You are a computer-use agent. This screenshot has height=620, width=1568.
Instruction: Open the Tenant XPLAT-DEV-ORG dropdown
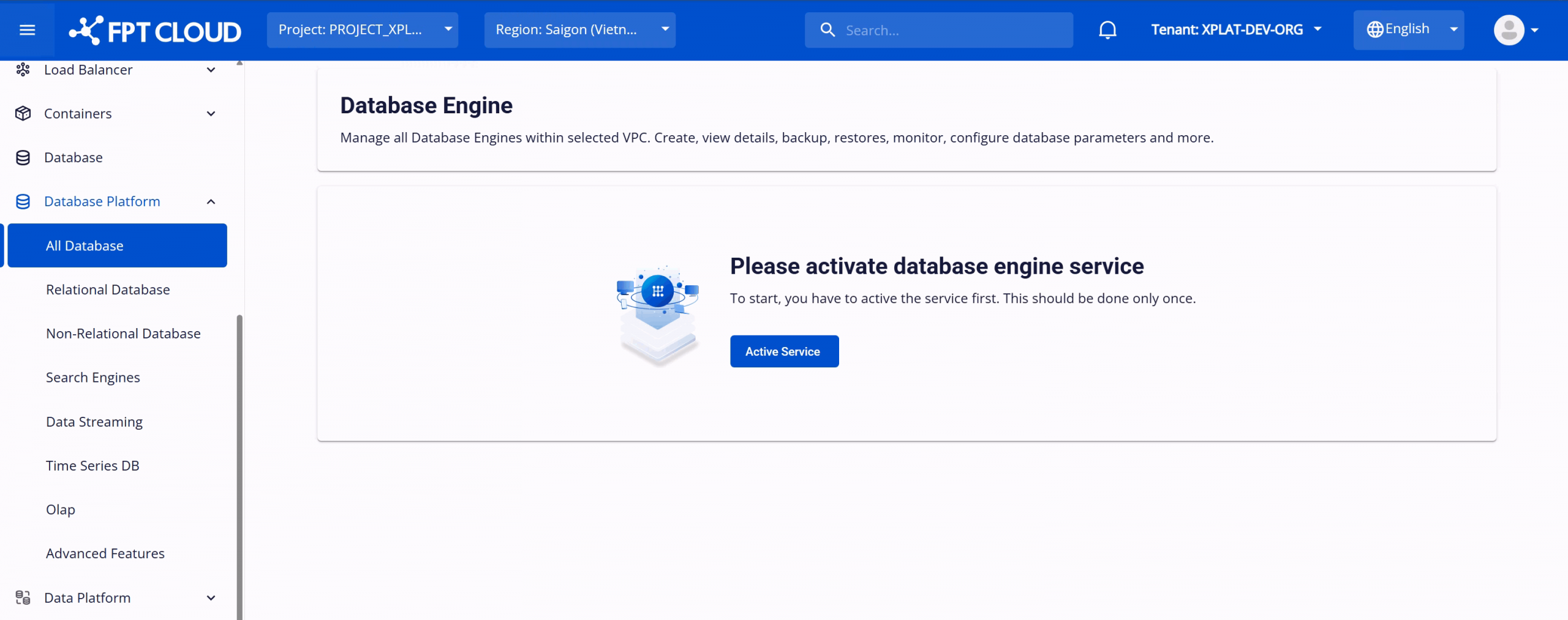(1236, 30)
